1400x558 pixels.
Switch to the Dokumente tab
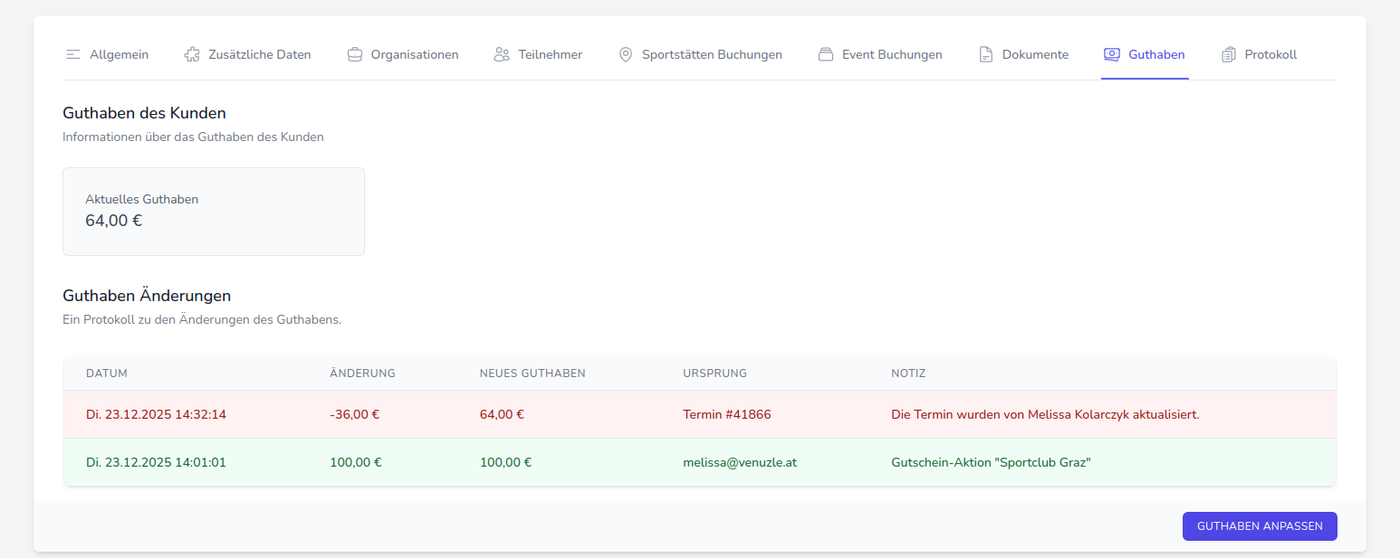click(1023, 54)
